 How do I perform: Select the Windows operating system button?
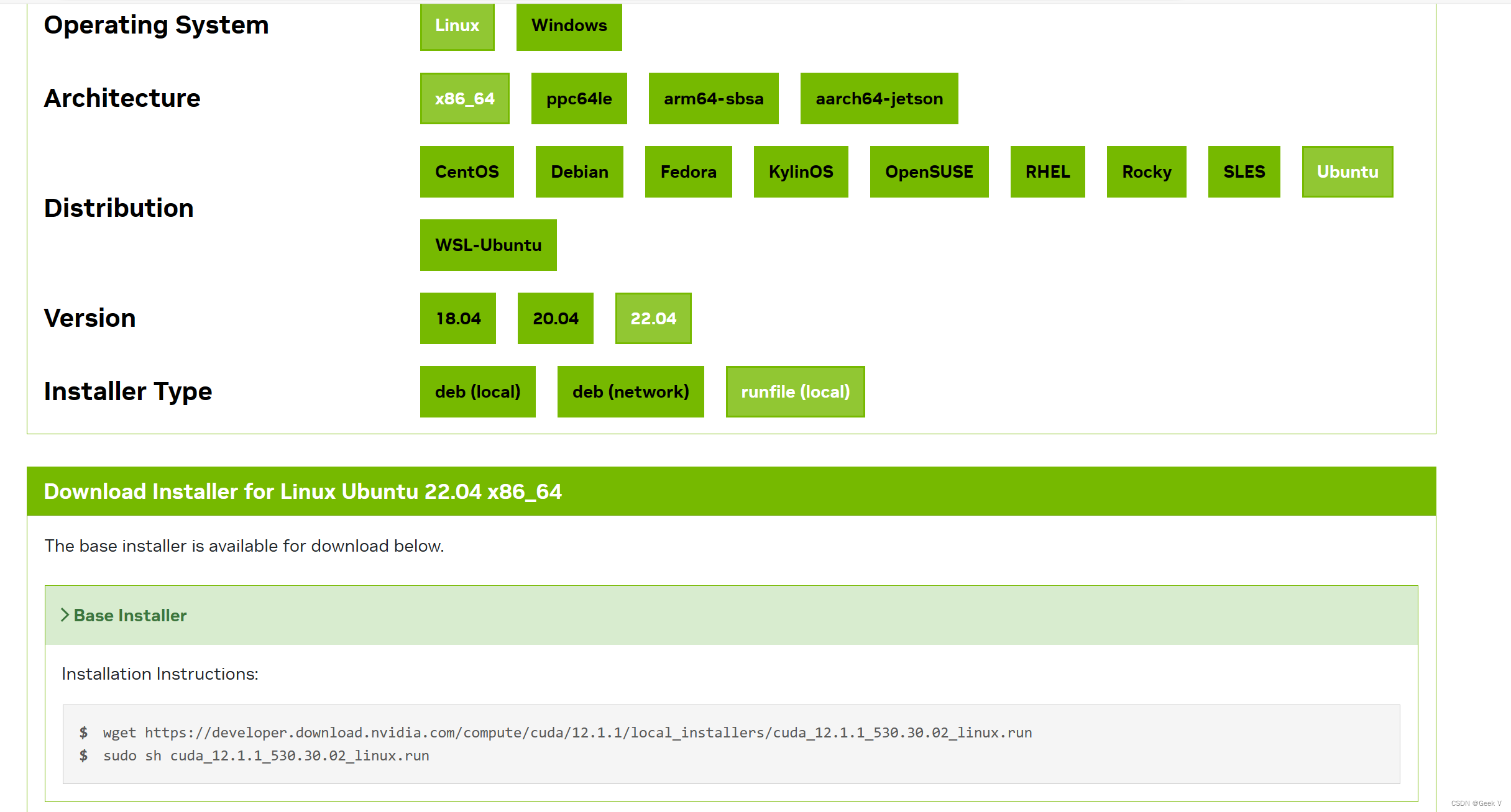[569, 25]
